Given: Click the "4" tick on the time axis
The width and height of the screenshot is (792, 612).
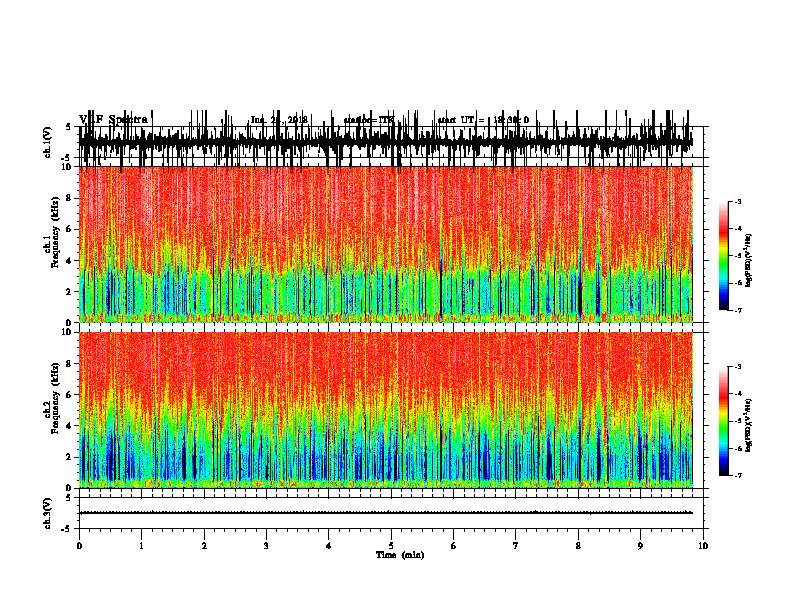Looking at the screenshot, I should pos(329,546).
